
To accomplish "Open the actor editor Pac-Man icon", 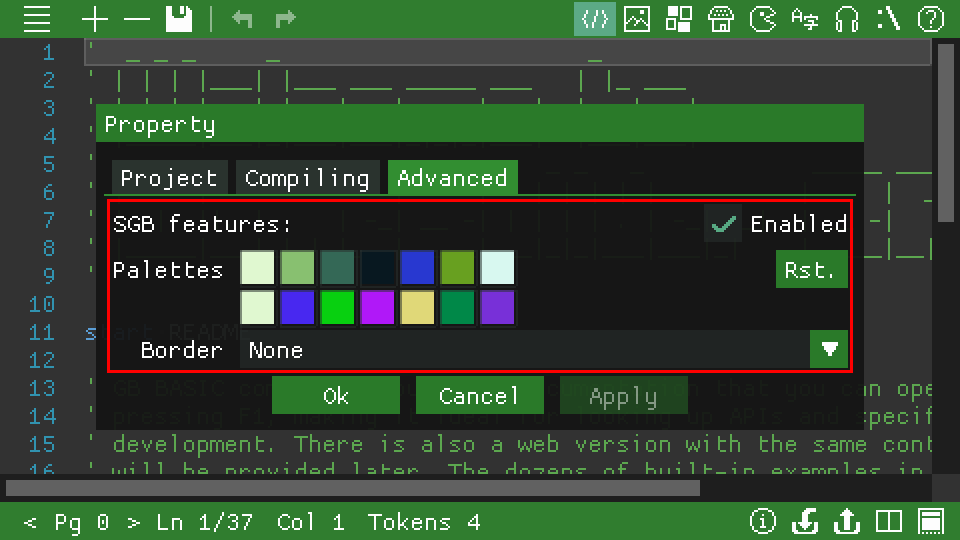I will pos(763,19).
